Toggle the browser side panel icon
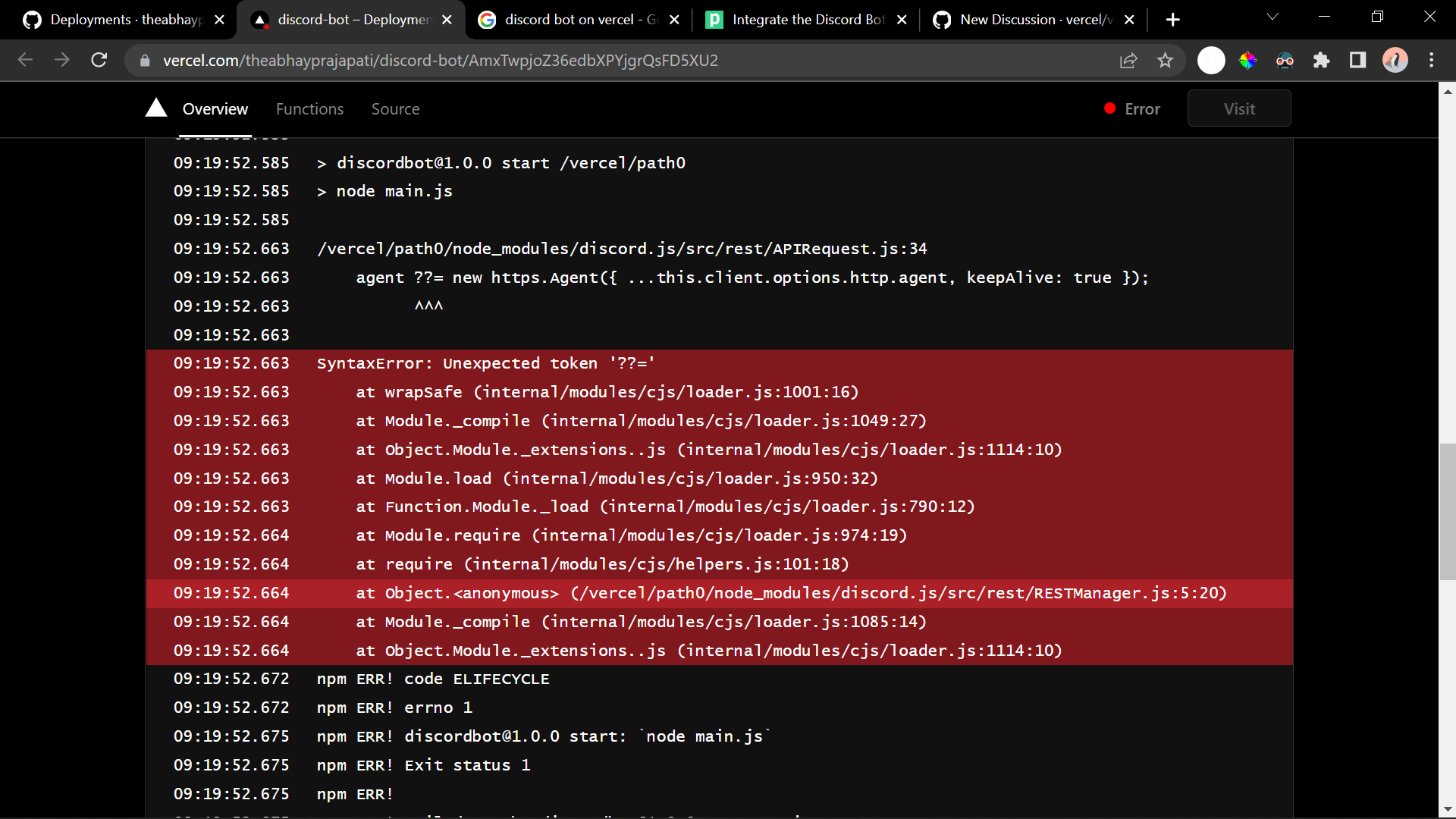Screen dimensions: 1456x819 [x=1357, y=60]
